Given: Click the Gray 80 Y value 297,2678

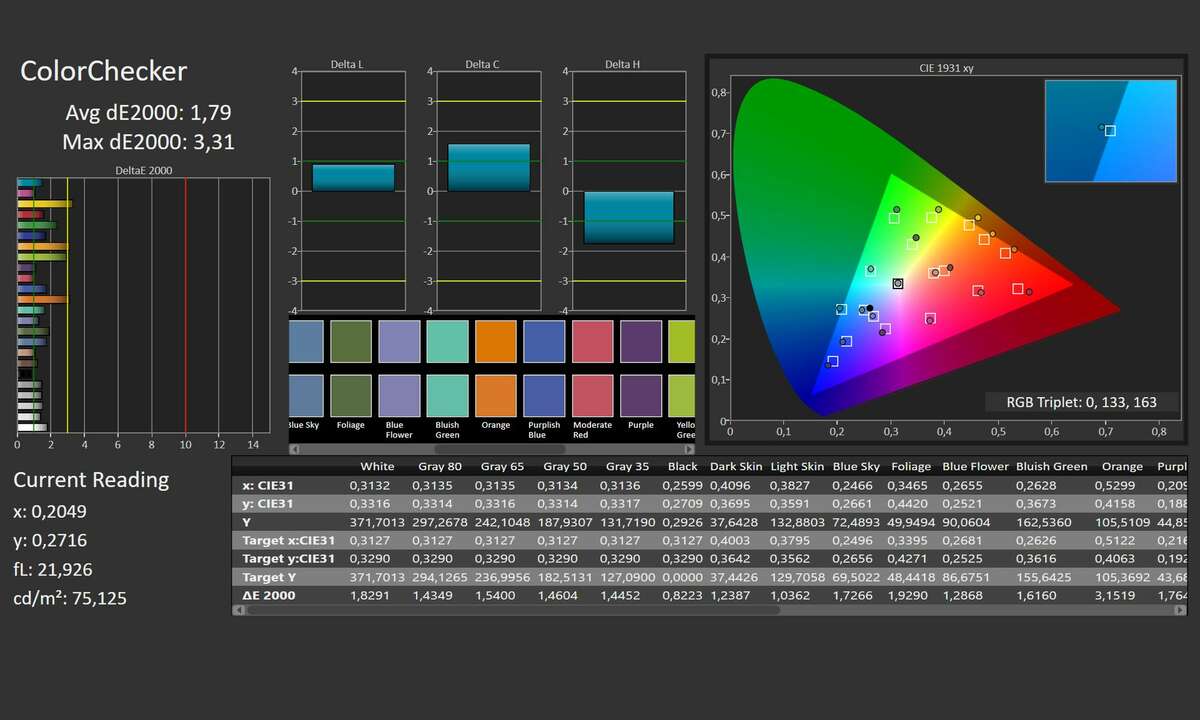Looking at the screenshot, I should [x=438, y=522].
